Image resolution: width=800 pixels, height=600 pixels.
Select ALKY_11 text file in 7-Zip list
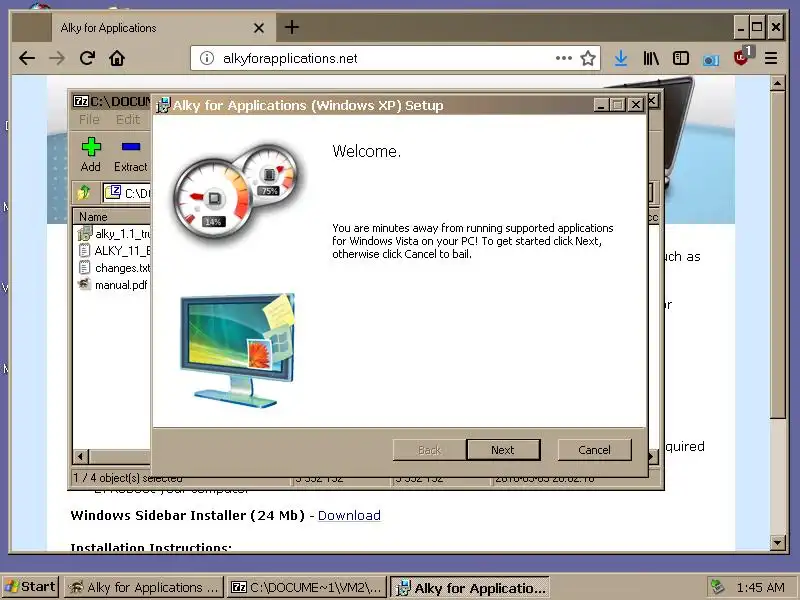click(114, 251)
